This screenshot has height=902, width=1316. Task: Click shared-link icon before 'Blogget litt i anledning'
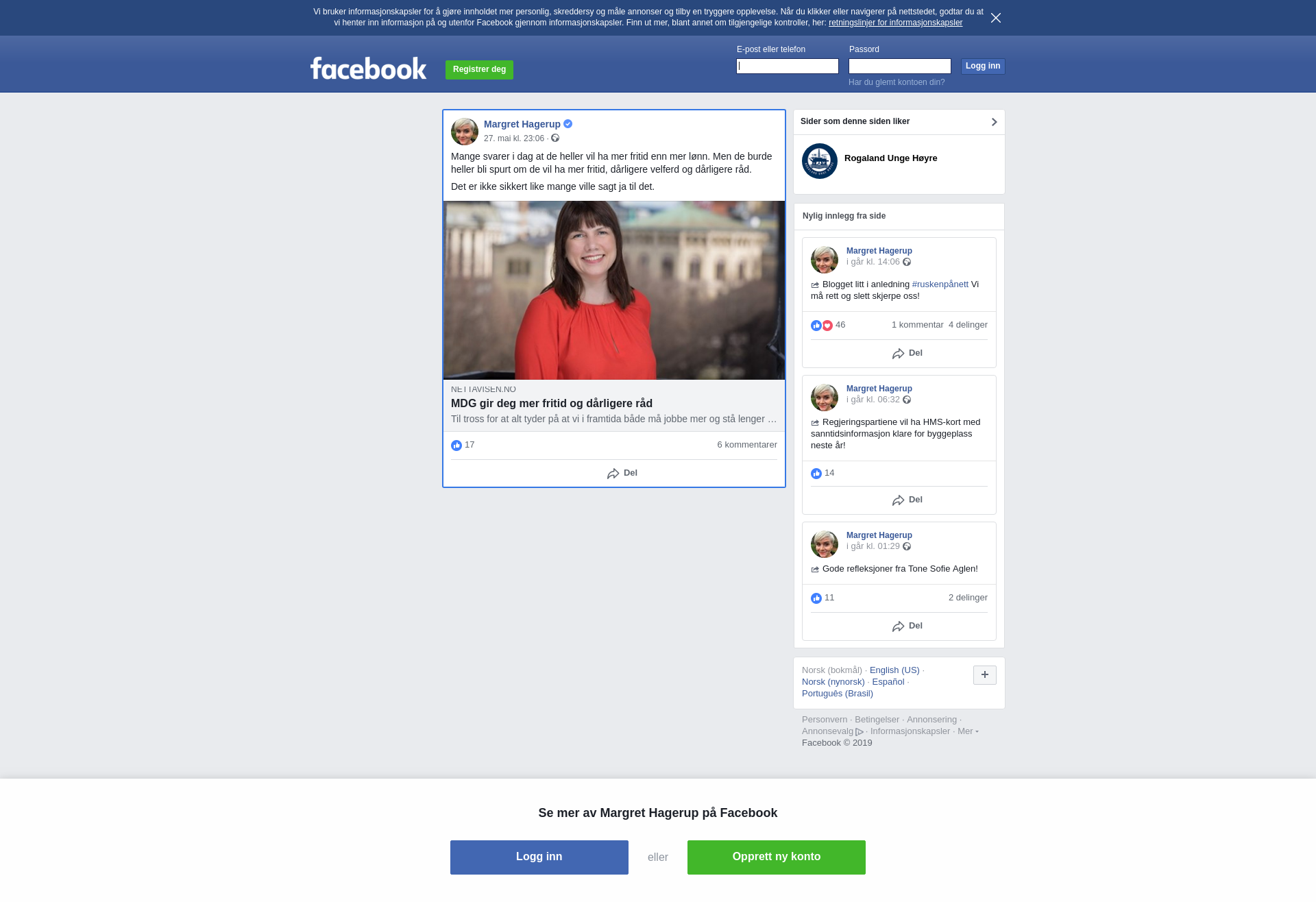click(x=815, y=285)
